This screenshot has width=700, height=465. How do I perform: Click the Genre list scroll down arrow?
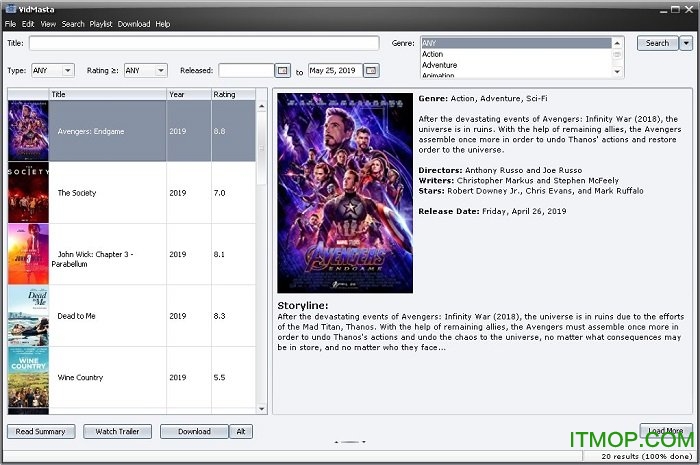pos(617,71)
